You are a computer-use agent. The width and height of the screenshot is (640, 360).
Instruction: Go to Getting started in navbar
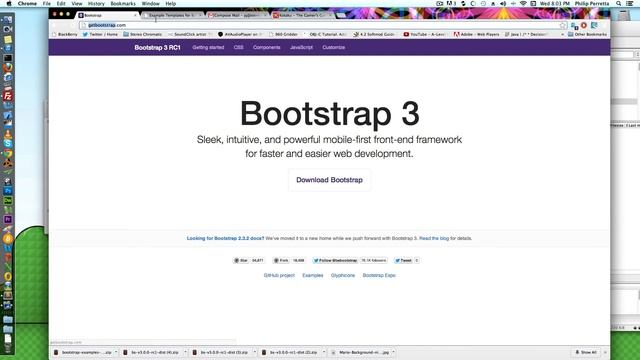coord(208,47)
